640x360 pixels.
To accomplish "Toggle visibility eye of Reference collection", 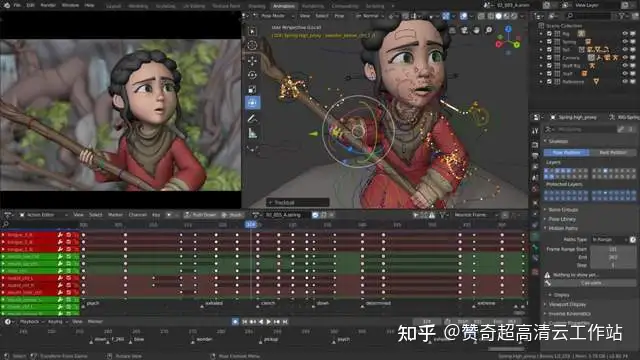I will (x=624, y=82).
